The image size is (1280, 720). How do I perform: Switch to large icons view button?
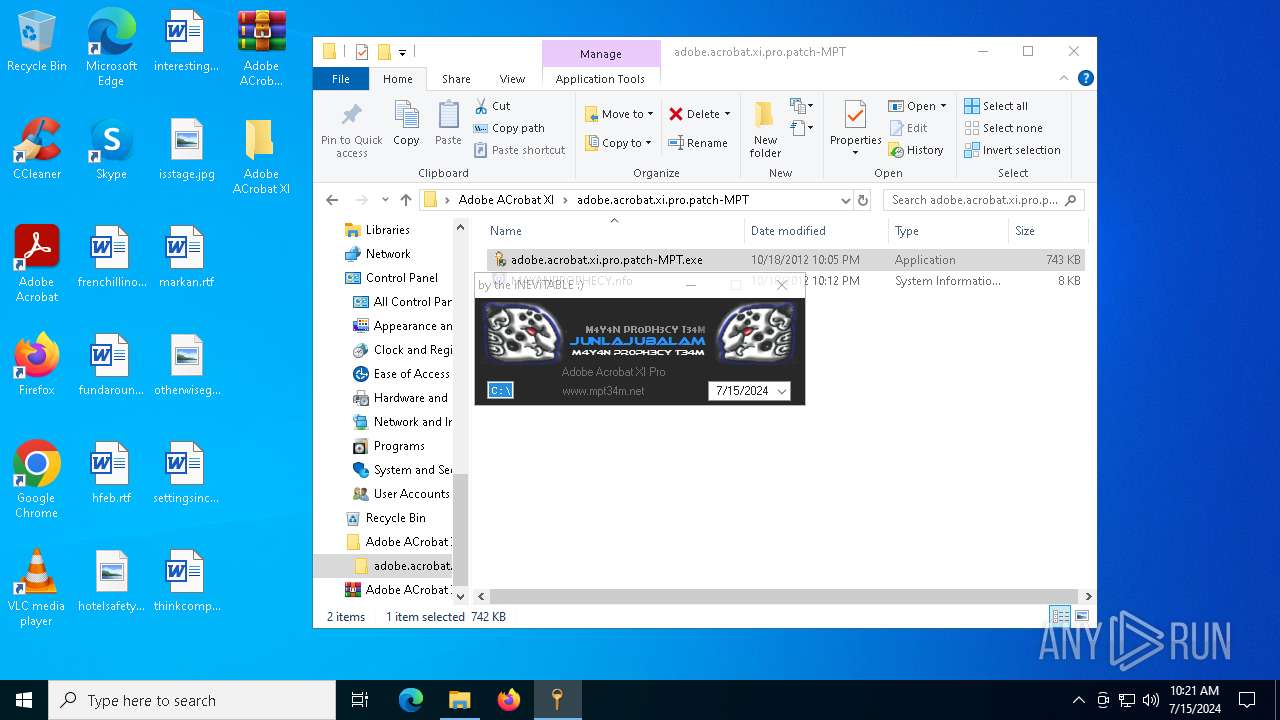1081,616
